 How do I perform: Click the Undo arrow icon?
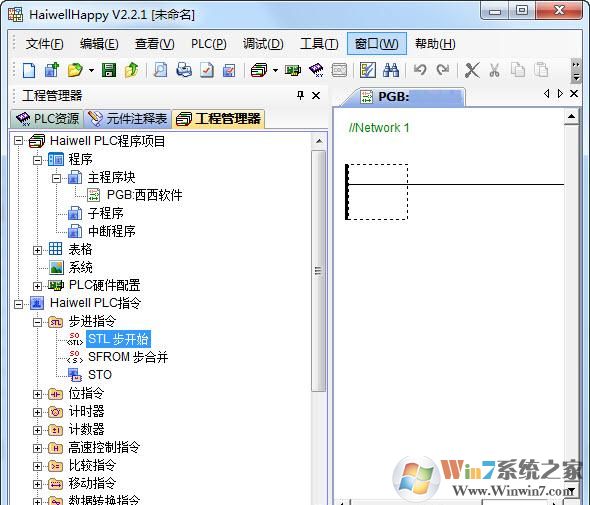coord(420,70)
